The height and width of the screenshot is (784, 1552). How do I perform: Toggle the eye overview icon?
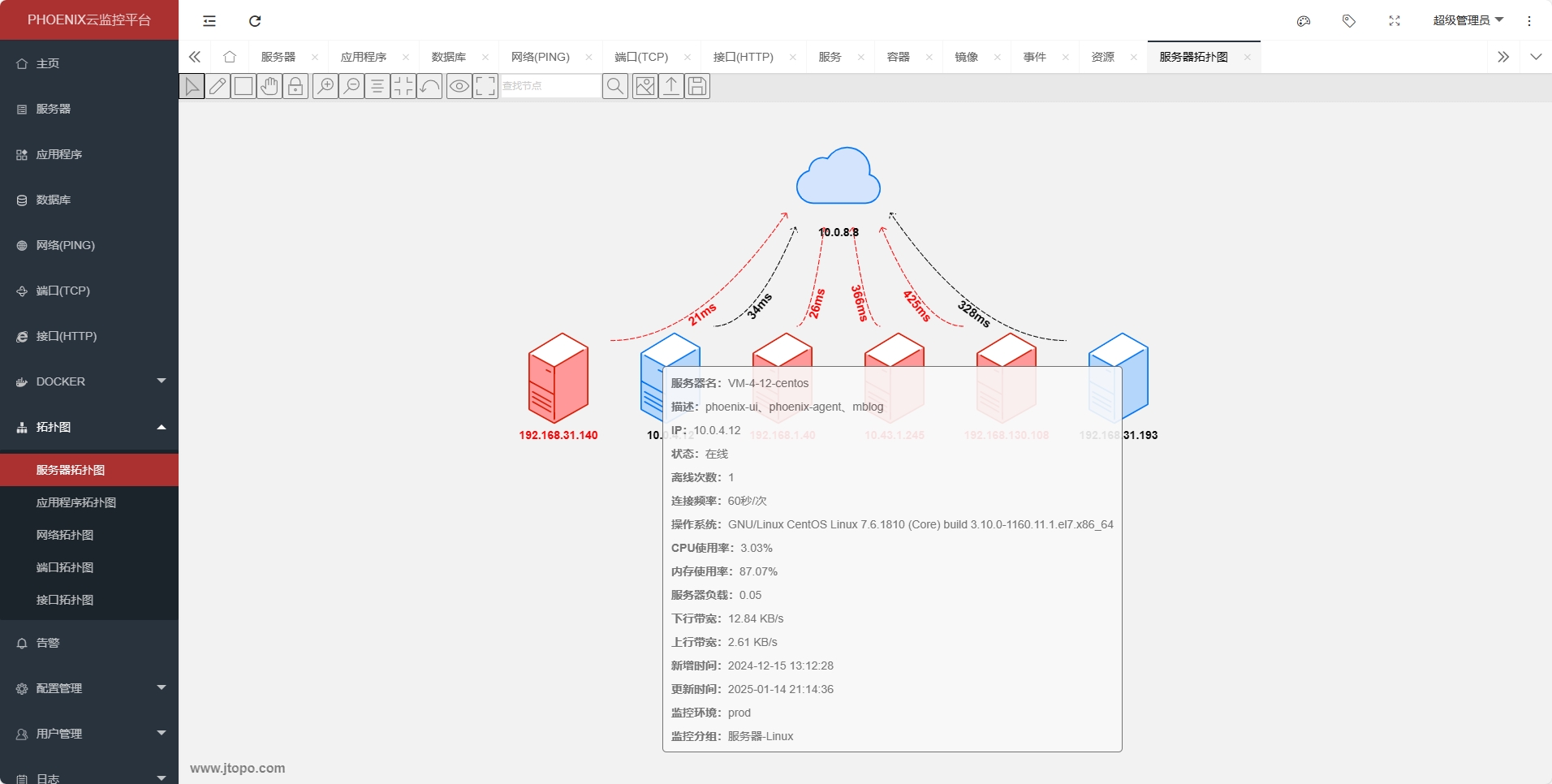pyautogui.click(x=459, y=86)
